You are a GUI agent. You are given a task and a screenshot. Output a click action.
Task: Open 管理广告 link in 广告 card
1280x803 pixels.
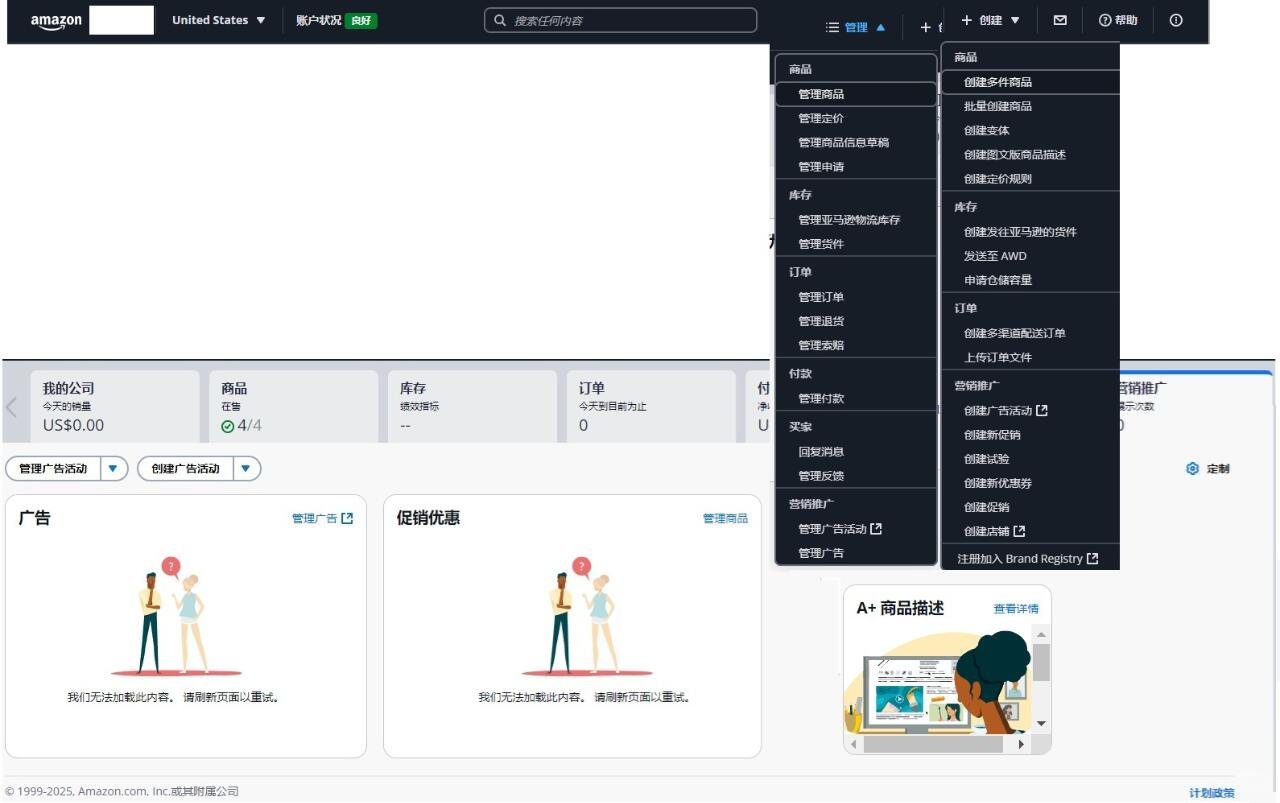tap(322, 518)
